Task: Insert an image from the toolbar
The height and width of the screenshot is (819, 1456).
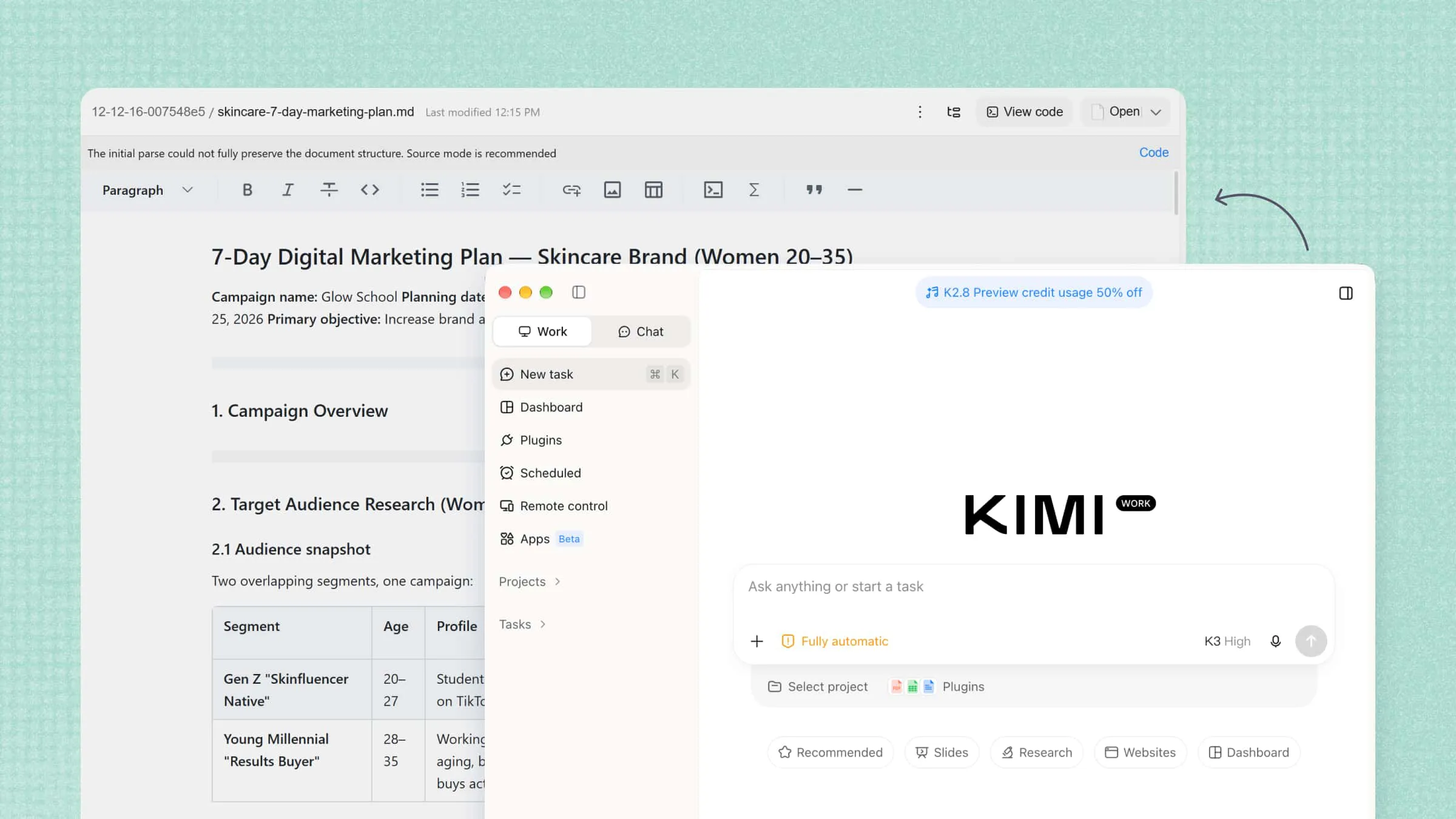Action: click(612, 190)
